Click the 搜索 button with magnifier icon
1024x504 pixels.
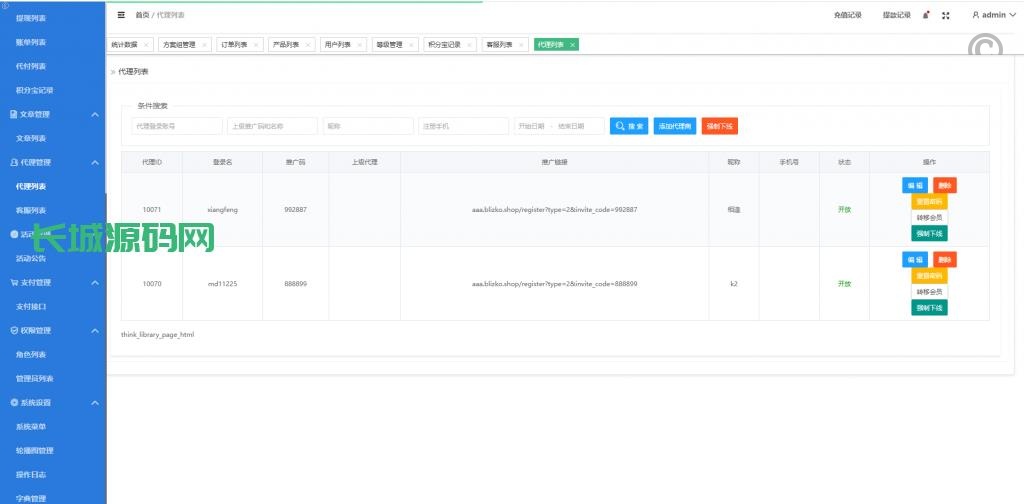(629, 126)
